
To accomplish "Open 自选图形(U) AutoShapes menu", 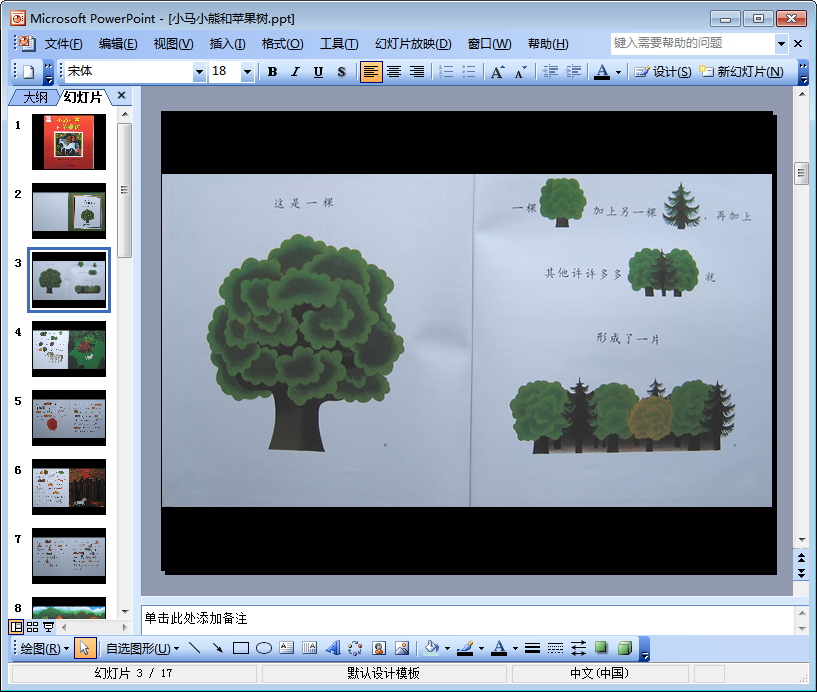I will pos(142,649).
